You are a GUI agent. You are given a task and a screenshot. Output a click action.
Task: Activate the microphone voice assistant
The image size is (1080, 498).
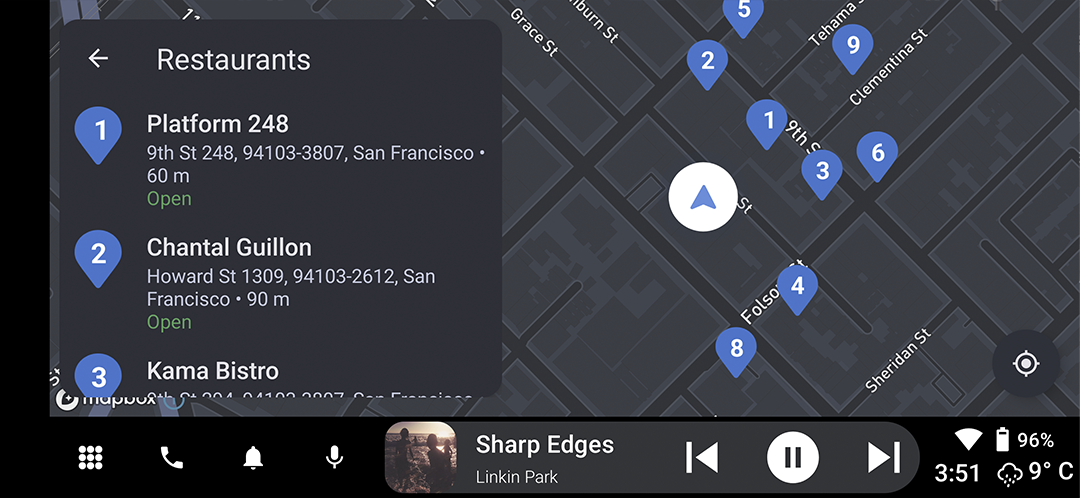point(335,457)
